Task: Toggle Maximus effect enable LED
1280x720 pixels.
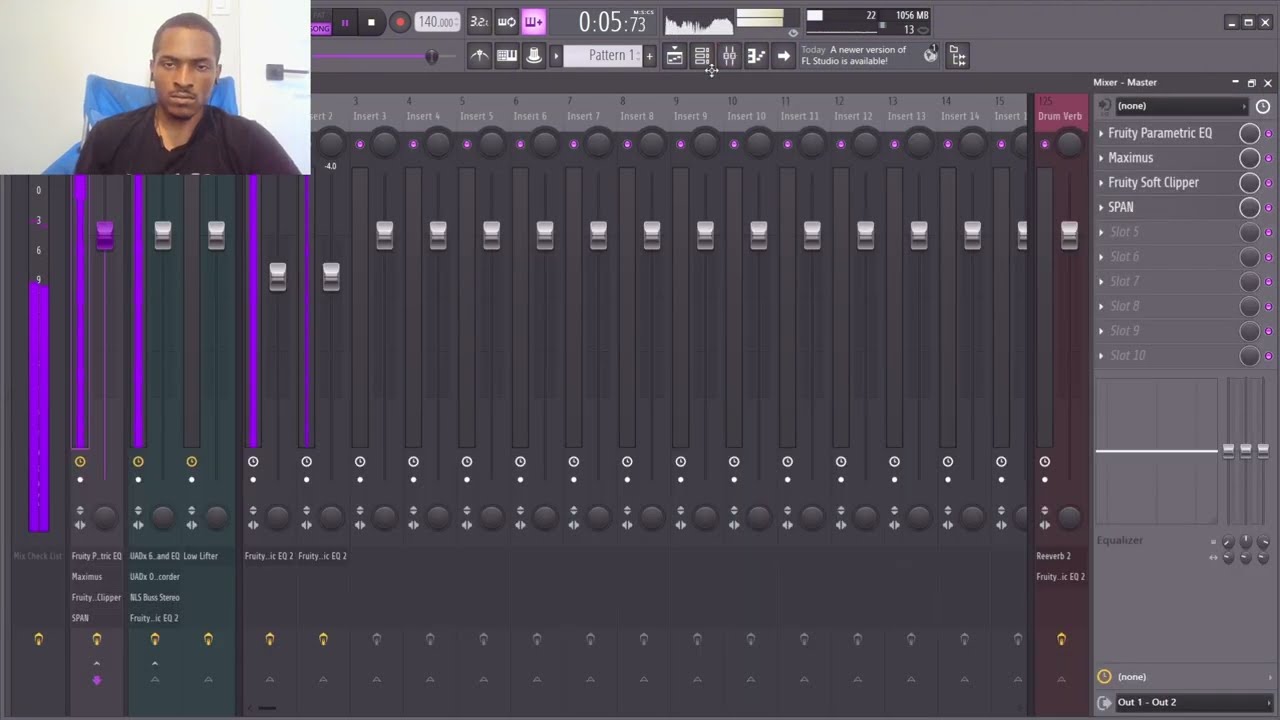Action: (x=1268, y=158)
